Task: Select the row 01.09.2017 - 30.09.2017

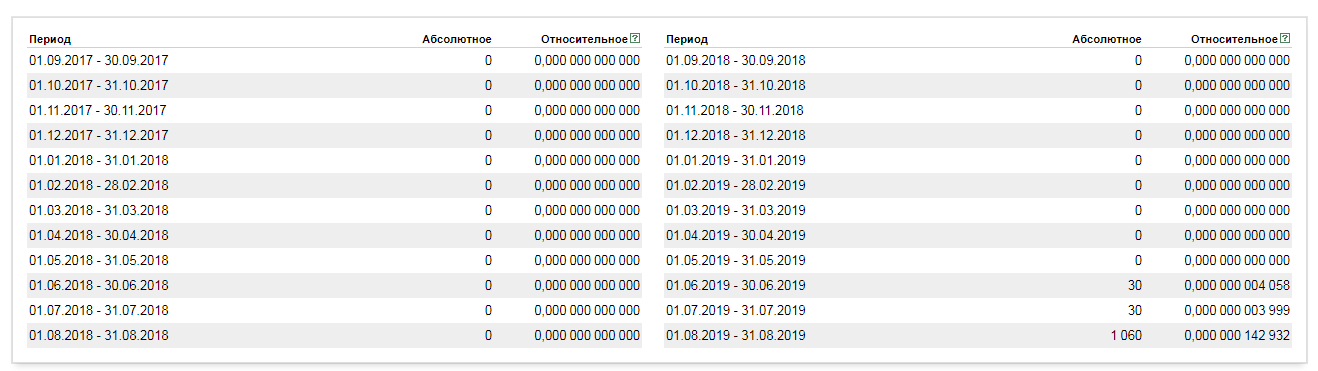Action: click(x=334, y=60)
